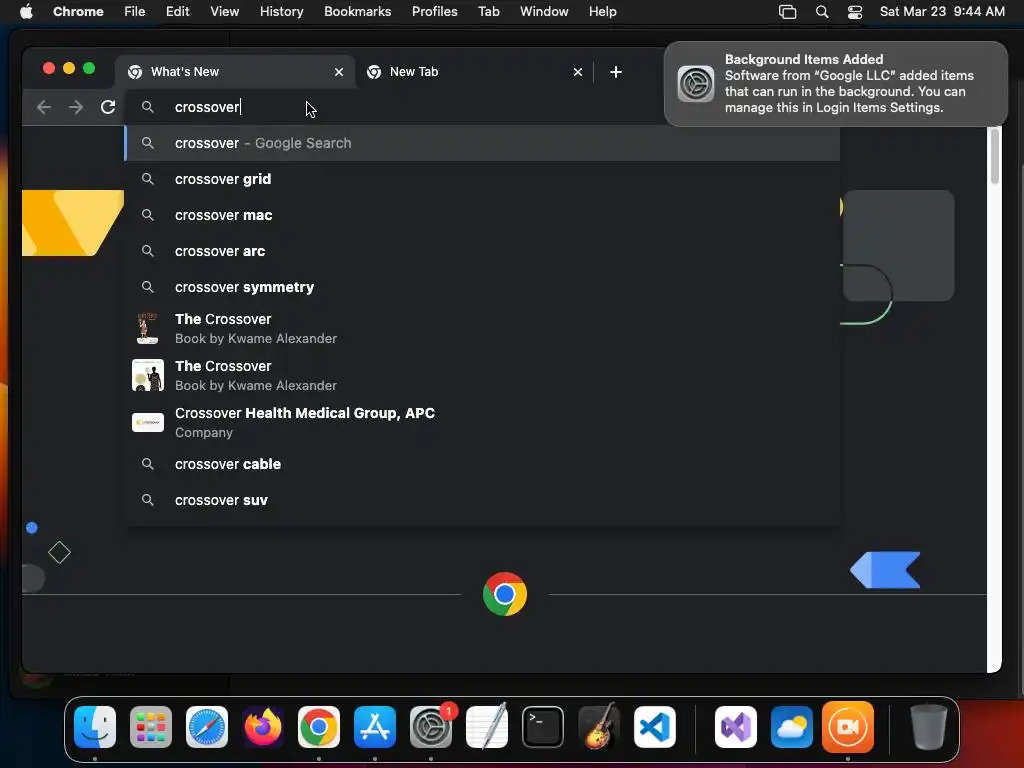
Task: Select the 'crossover symmetry' suggestion
Action: tap(482, 287)
